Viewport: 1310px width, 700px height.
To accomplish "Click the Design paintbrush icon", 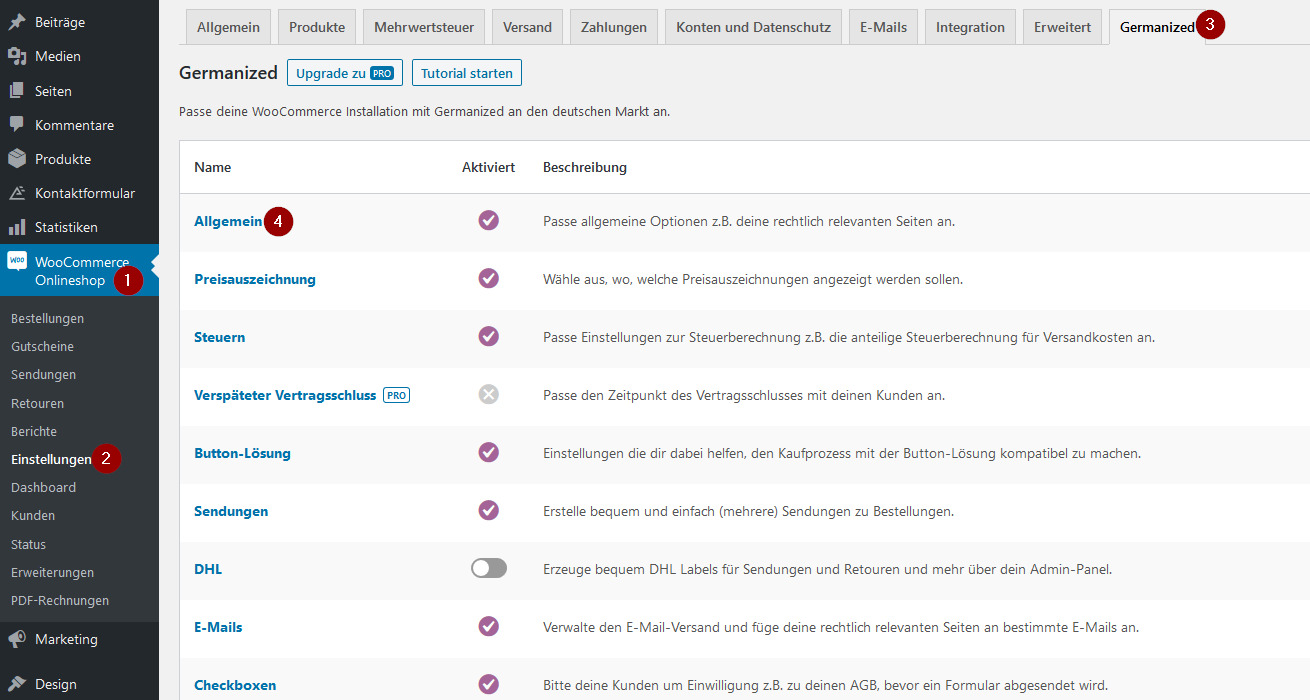I will pos(17,685).
